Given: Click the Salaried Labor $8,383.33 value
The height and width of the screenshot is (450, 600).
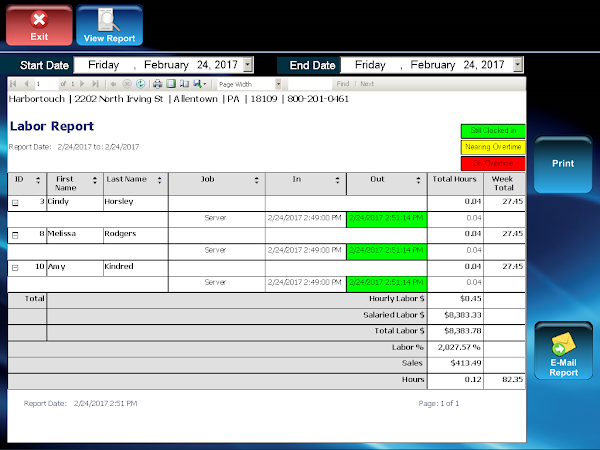Looking at the screenshot, I should pos(463,315).
